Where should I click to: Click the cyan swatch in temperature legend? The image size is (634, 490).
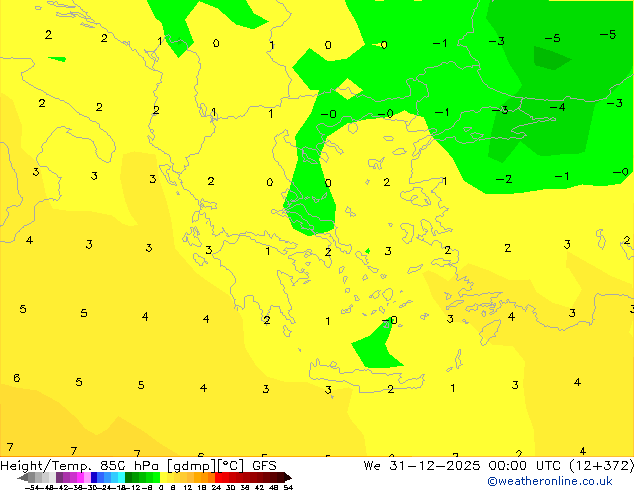tap(121, 477)
